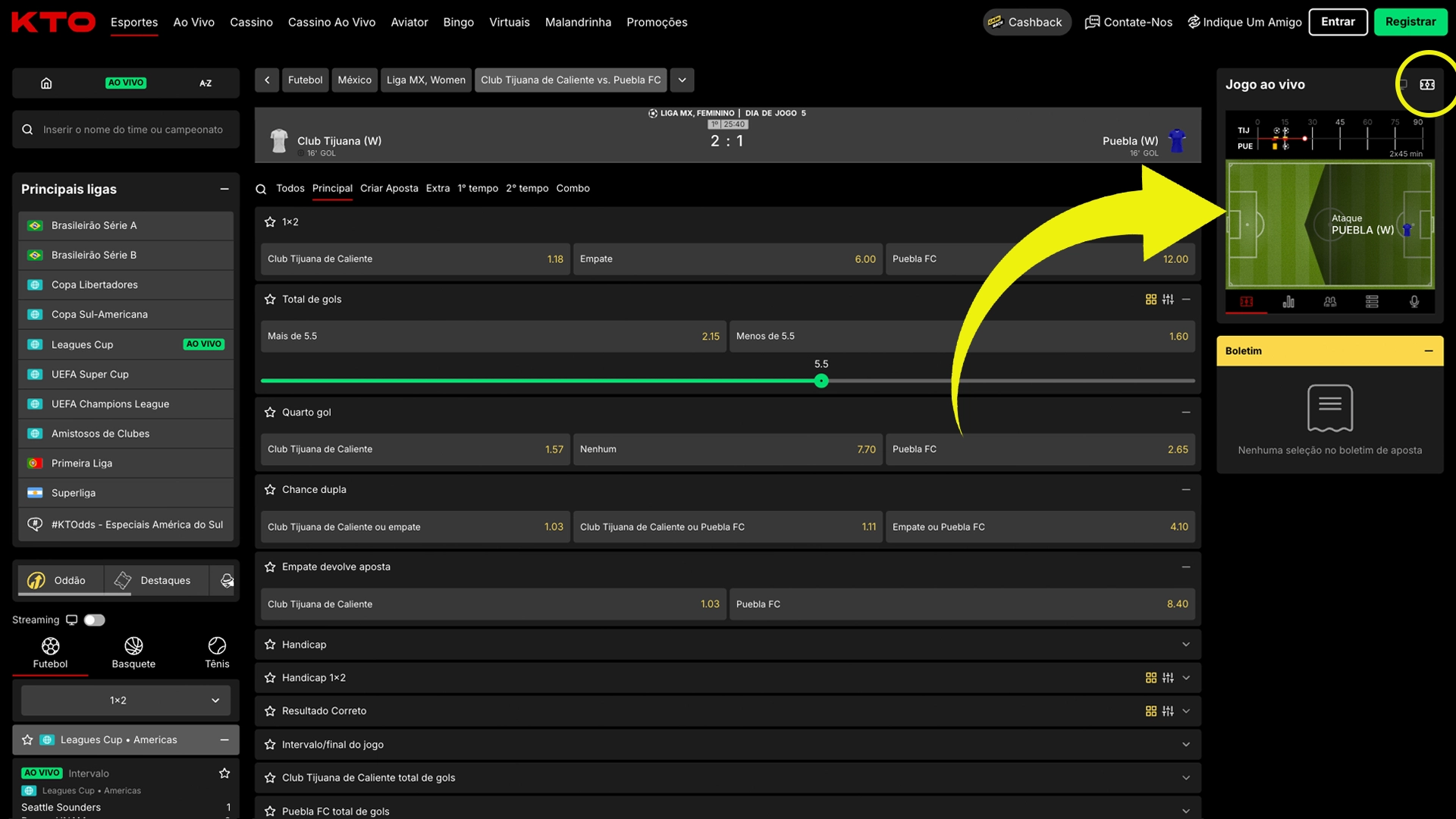The image size is (1456, 819).
Task: Select the field tracker tab icon below the pitch
Action: point(1246,302)
